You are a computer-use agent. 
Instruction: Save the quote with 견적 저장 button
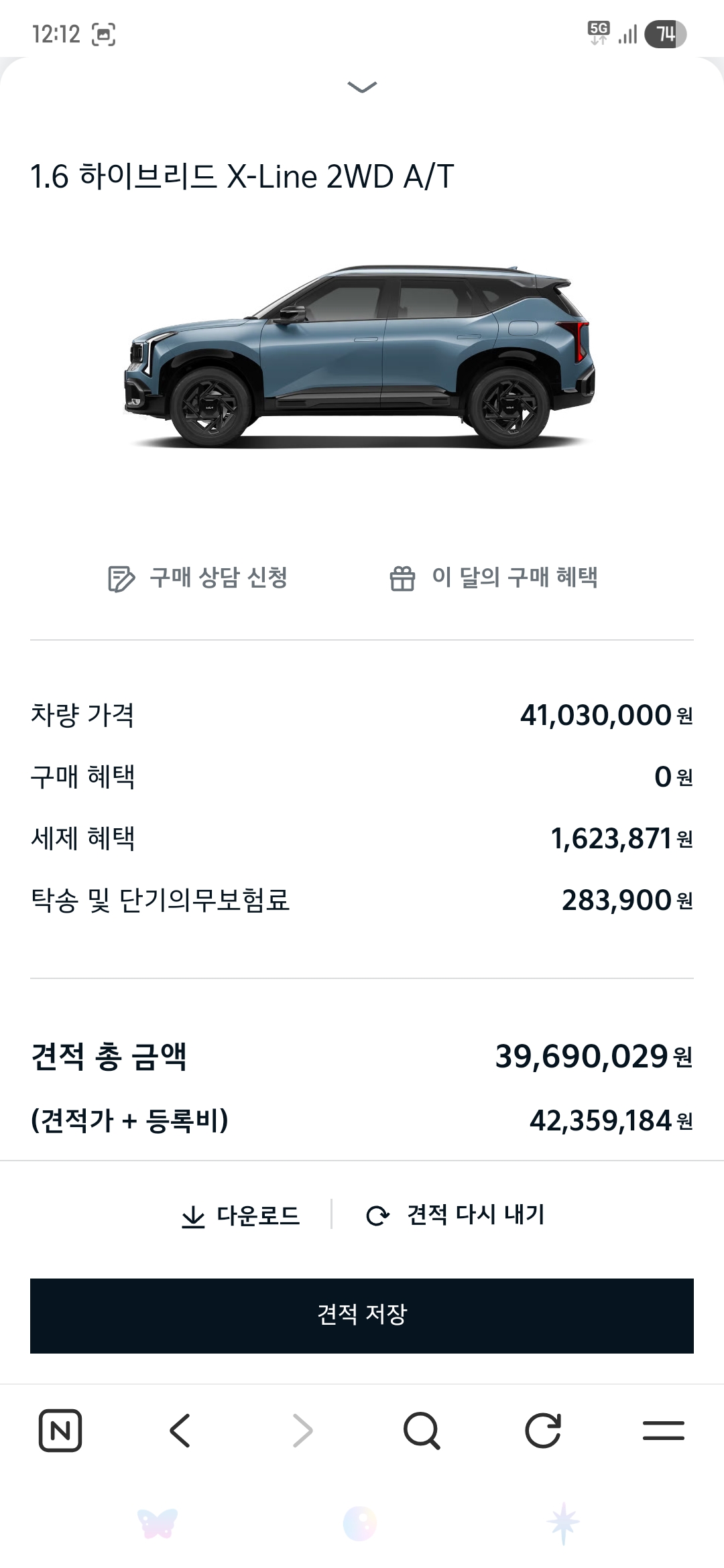pyautogui.click(x=362, y=1315)
